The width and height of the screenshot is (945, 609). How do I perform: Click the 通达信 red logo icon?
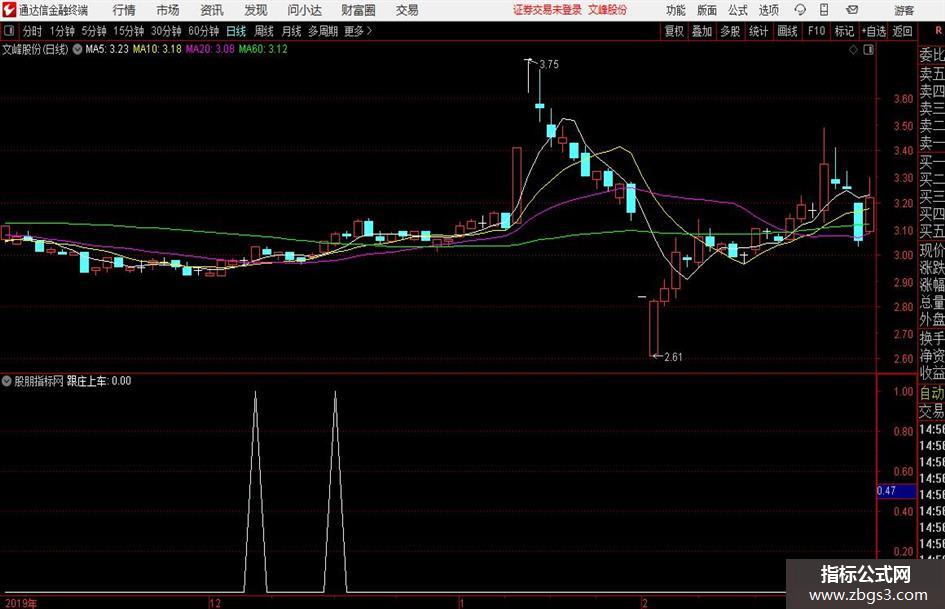point(9,10)
